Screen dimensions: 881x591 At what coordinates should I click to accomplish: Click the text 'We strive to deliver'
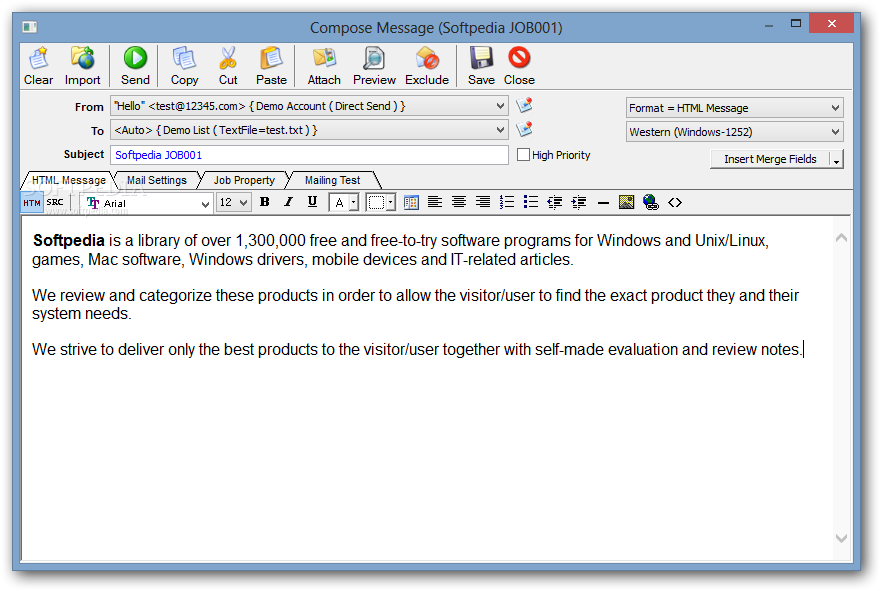(98, 349)
